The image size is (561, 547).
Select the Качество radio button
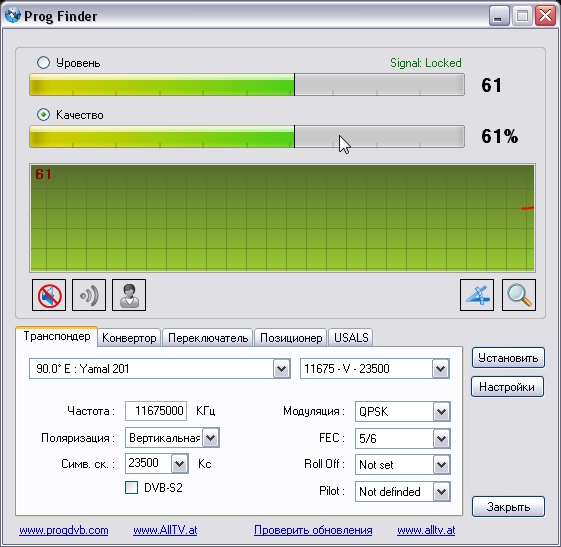point(43,114)
